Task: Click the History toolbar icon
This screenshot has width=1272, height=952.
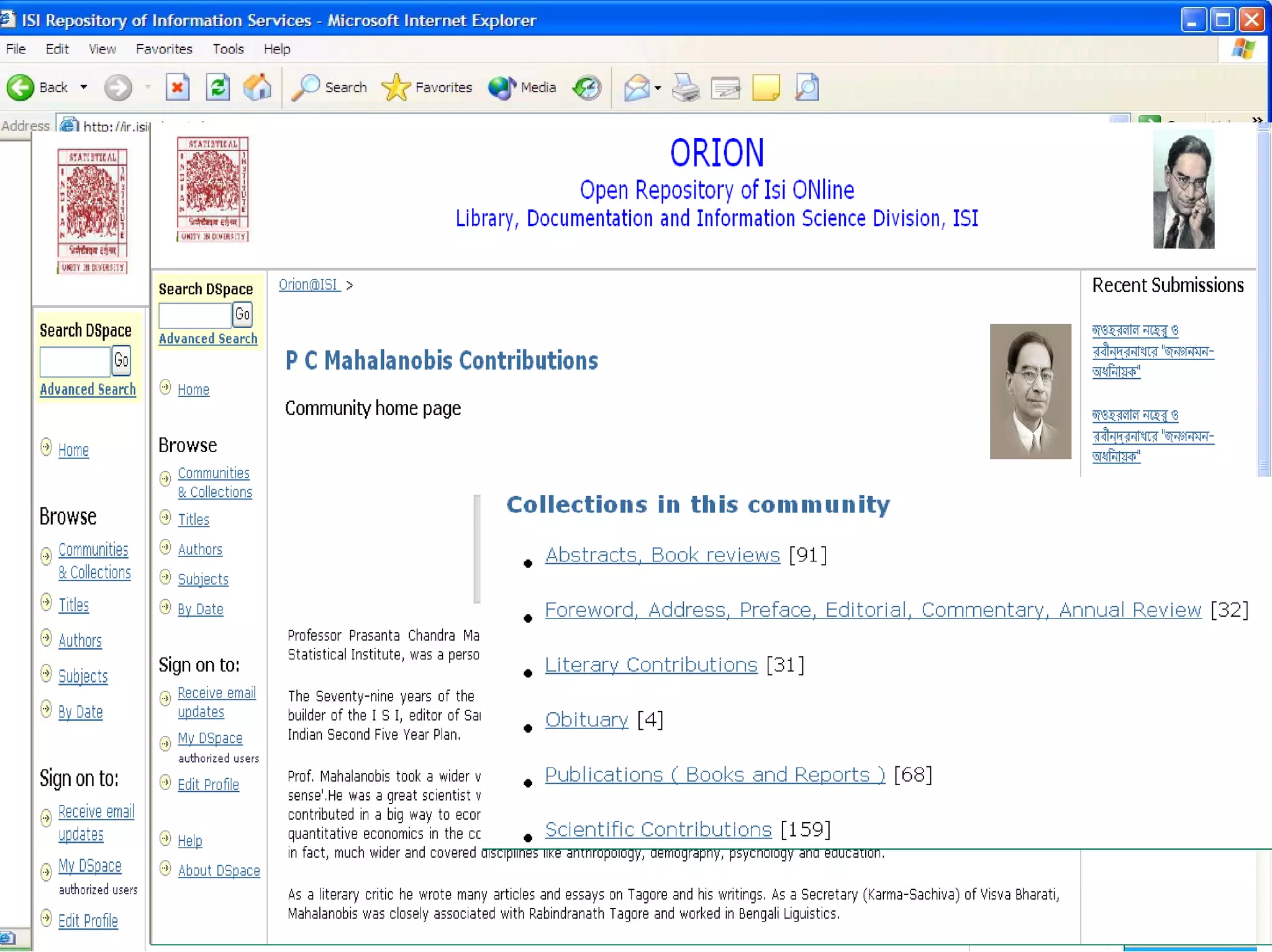Action: [x=587, y=88]
